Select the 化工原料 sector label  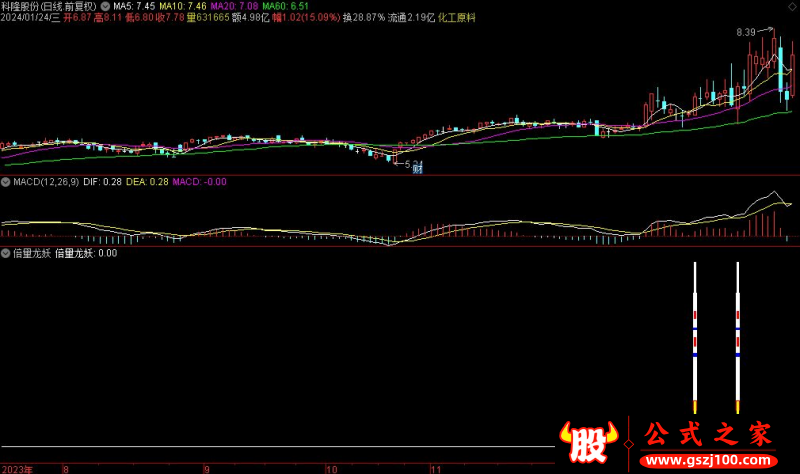[x=454, y=18]
